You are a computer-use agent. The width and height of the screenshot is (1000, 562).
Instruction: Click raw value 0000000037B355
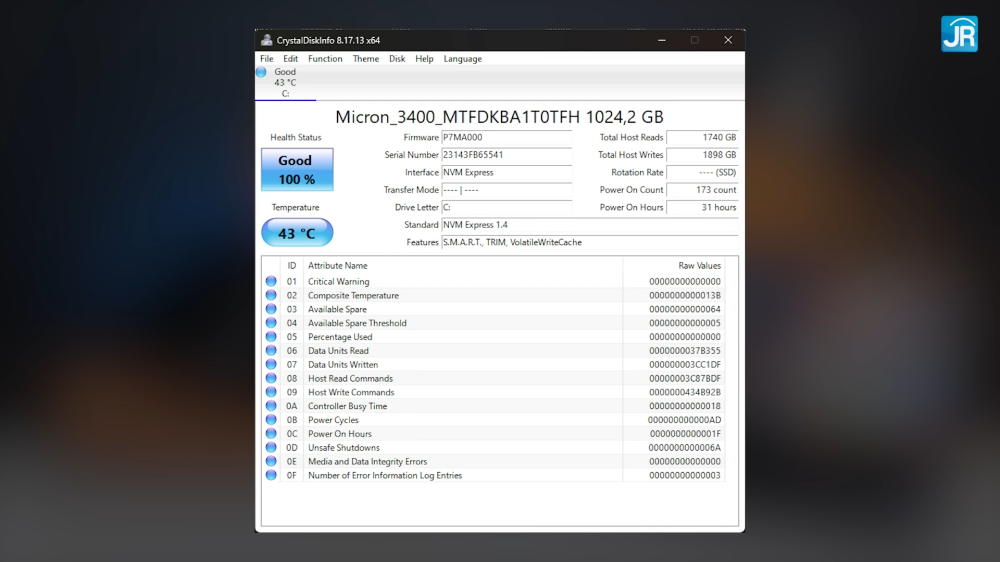685,351
